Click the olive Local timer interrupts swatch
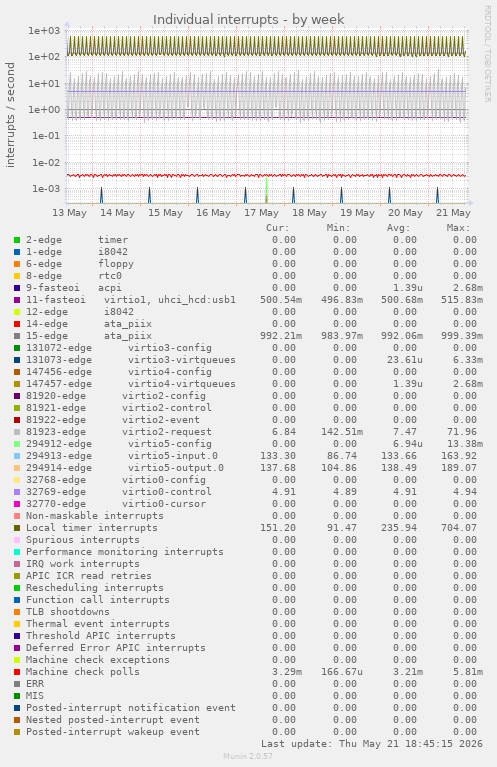Viewport: 497px width, 767px height. click(17, 528)
